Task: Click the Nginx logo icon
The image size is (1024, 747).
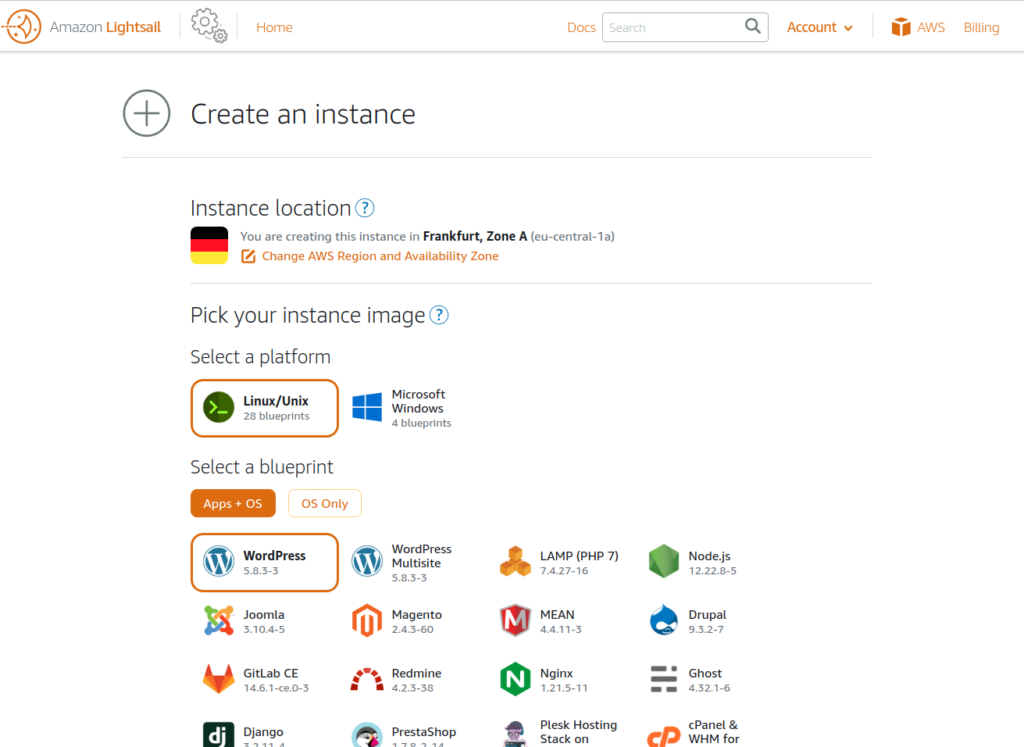Action: (x=515, y=679)
